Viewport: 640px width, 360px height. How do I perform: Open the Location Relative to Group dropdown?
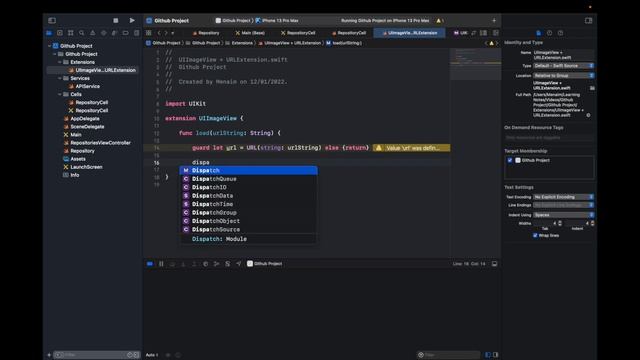[x=563, y=76]
